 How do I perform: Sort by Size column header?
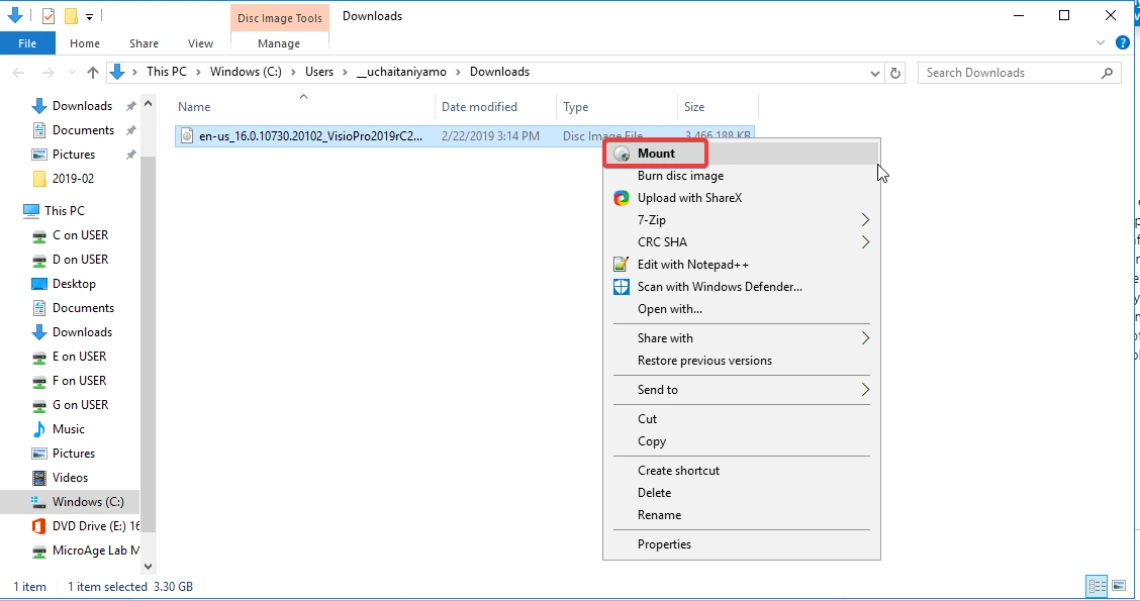tap(718, 107)
